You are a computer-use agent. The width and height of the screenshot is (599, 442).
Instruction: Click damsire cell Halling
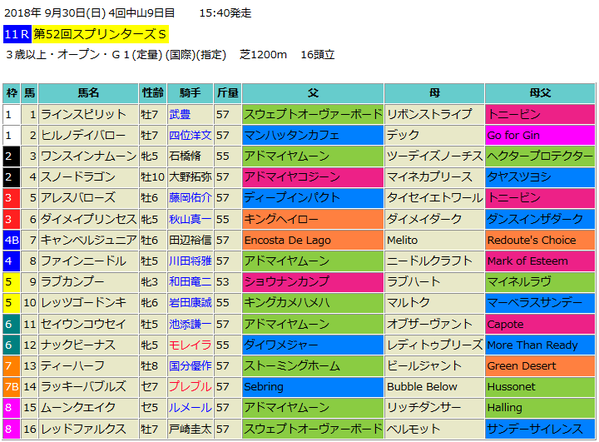click(540, 408)
